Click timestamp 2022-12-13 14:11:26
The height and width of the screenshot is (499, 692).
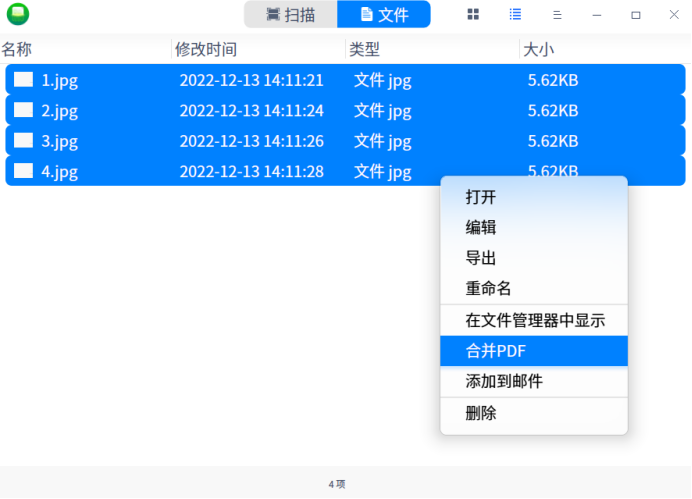[252, 141]
